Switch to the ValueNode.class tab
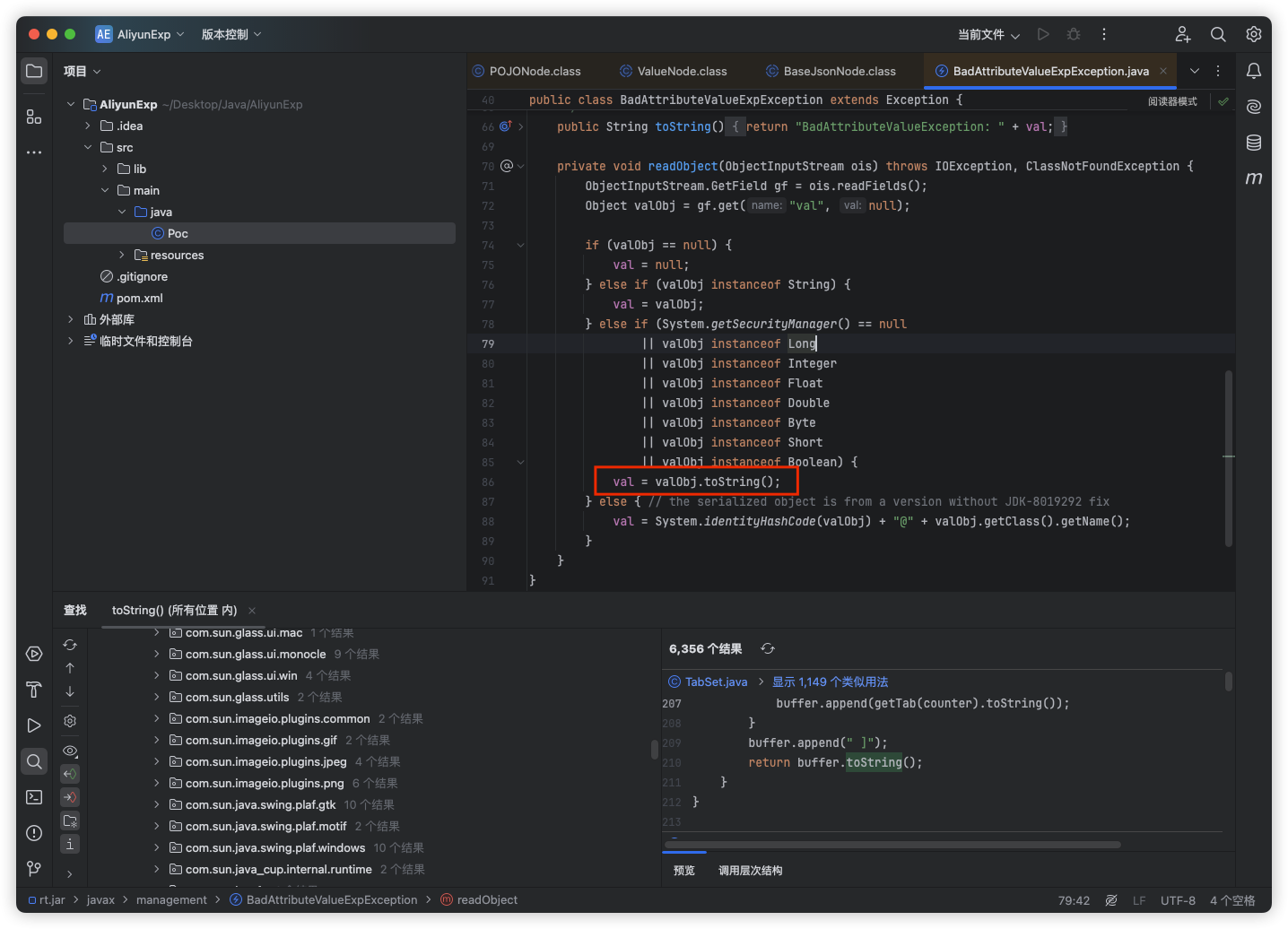Image resolution: width=1288 pixels, height=929 pixels. (674, 71)
